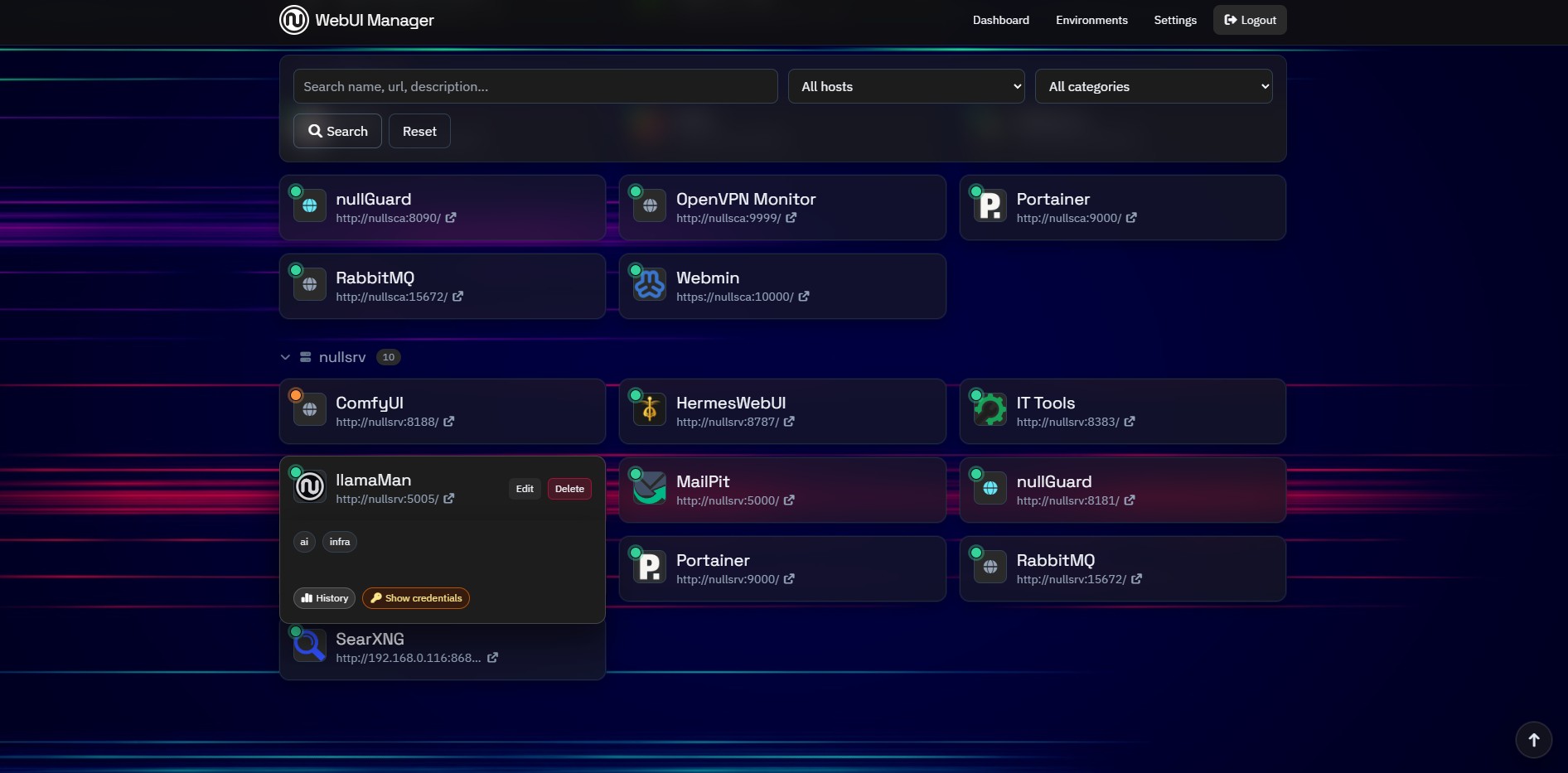The image size is (1568, 773).
Task: Open the All categories dropdown
Action: tap(1154, 86)
